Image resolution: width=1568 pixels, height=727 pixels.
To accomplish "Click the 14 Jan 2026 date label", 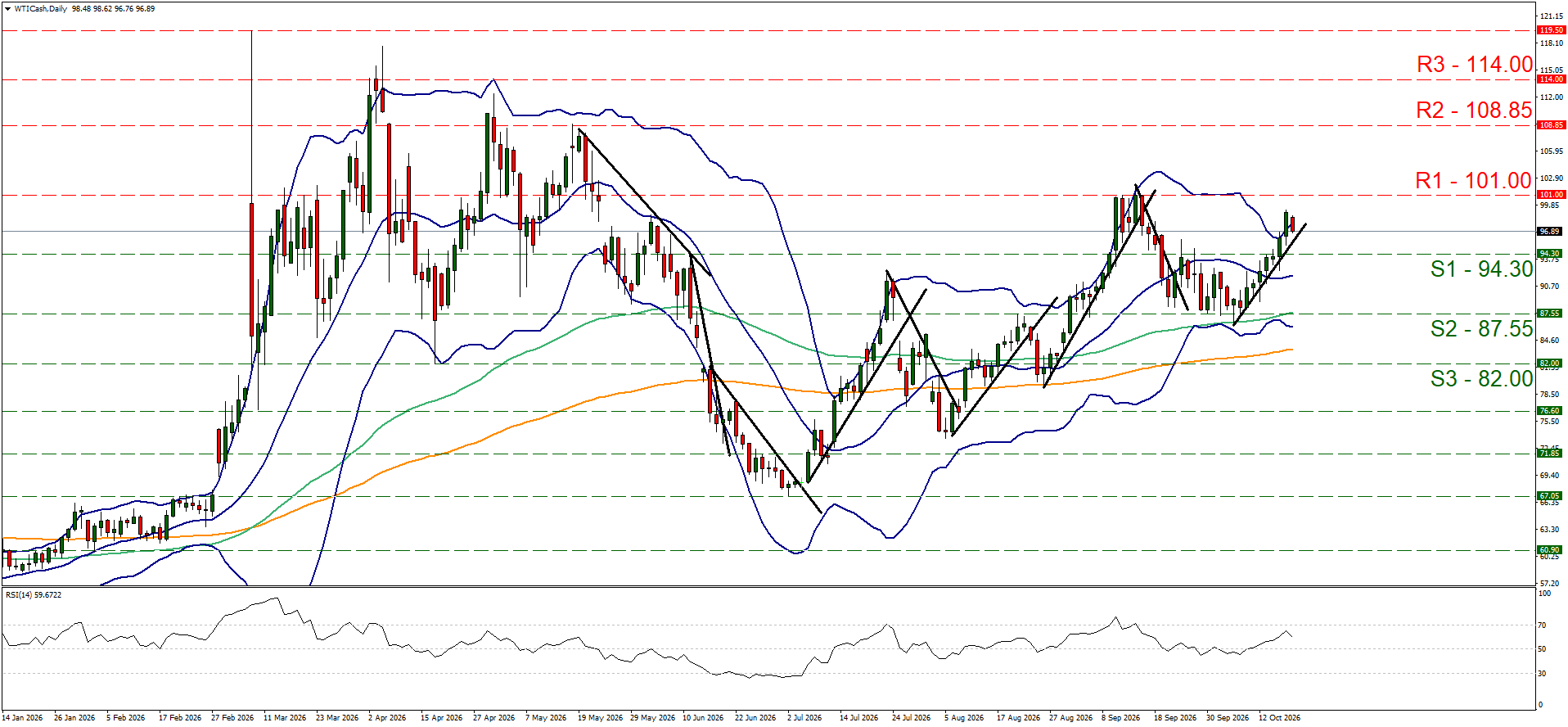I will coord(22,718).
